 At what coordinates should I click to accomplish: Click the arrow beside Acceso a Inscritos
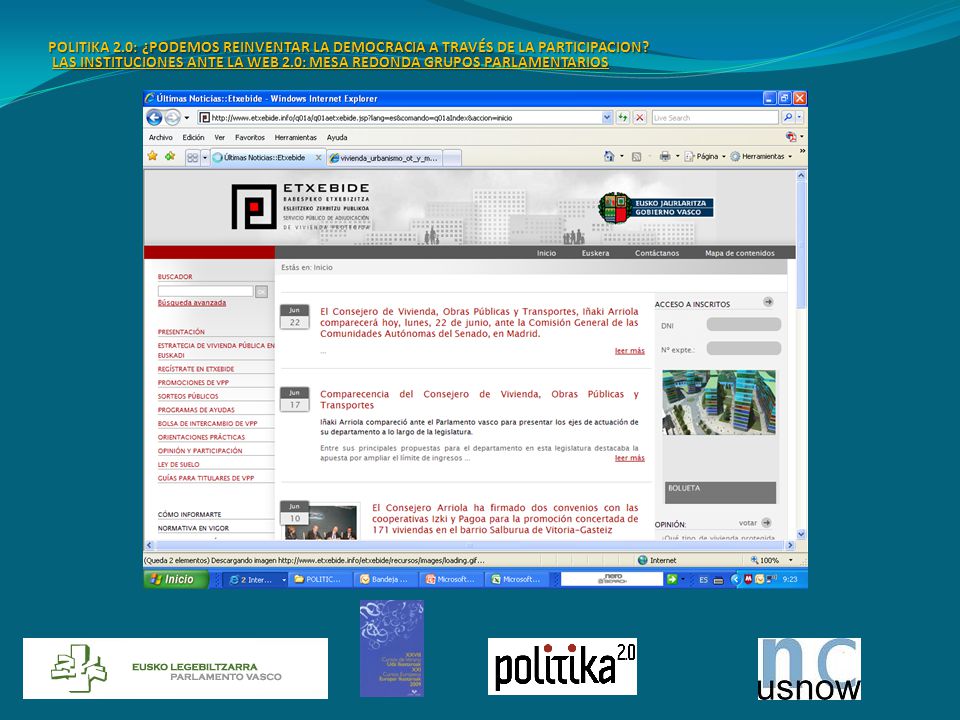[x=768, y=302]
